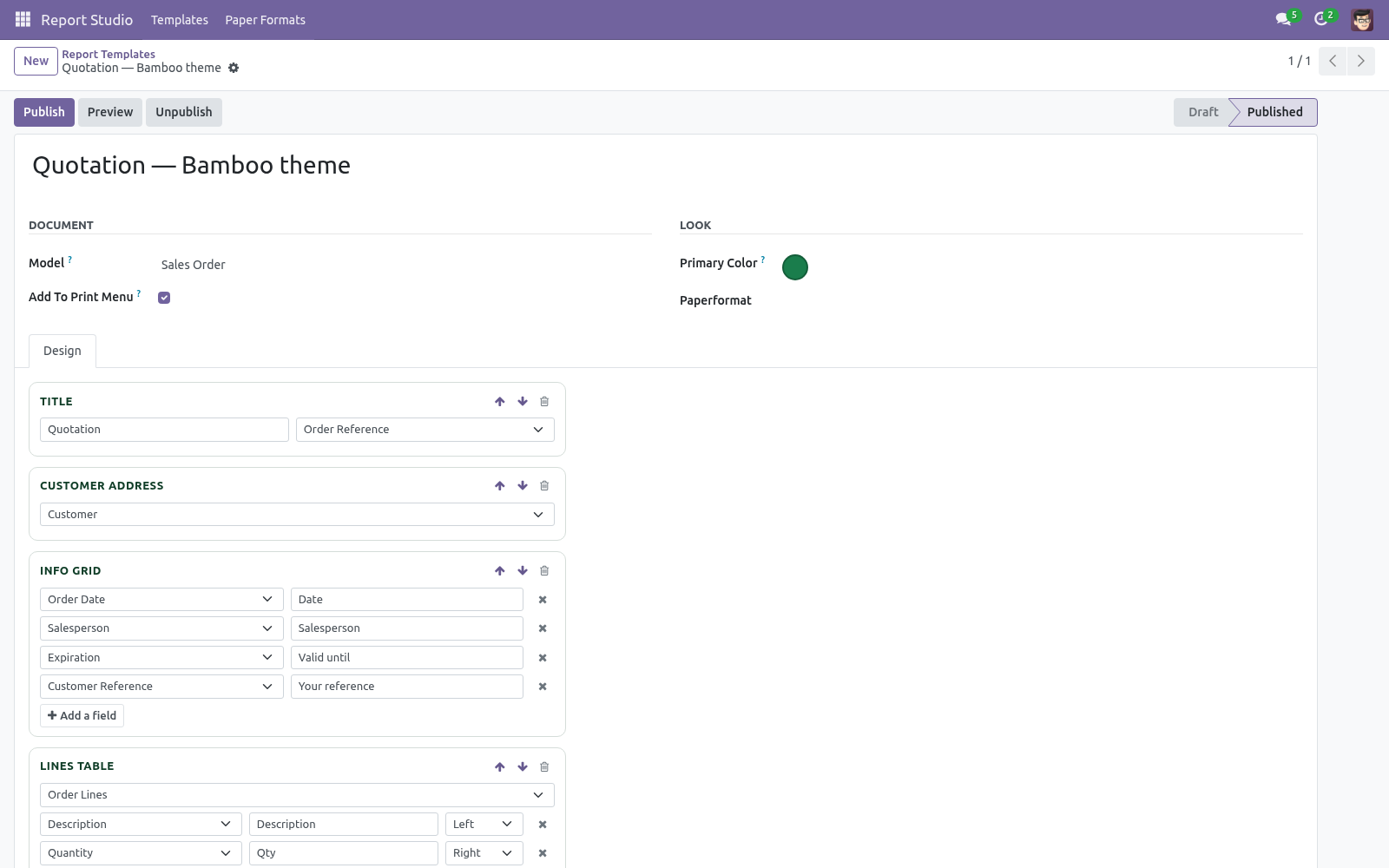
Task: Open the messages chat icon
Action: [x=1283, y=19]
